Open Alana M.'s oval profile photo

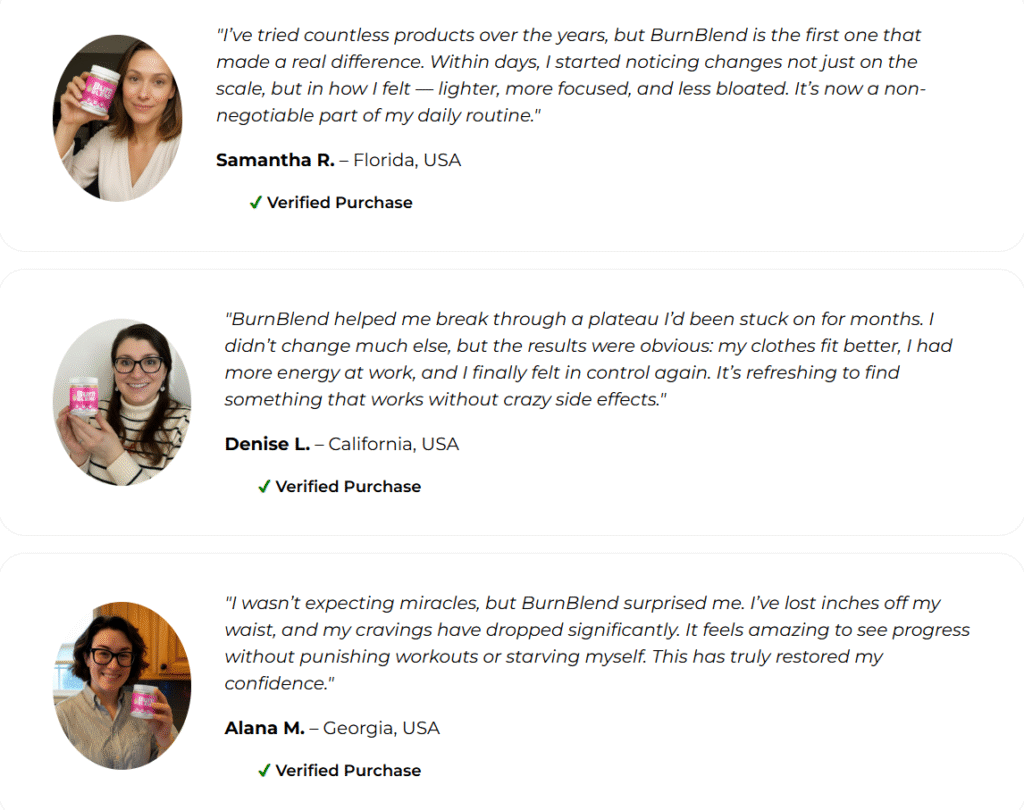click(121, 686)
